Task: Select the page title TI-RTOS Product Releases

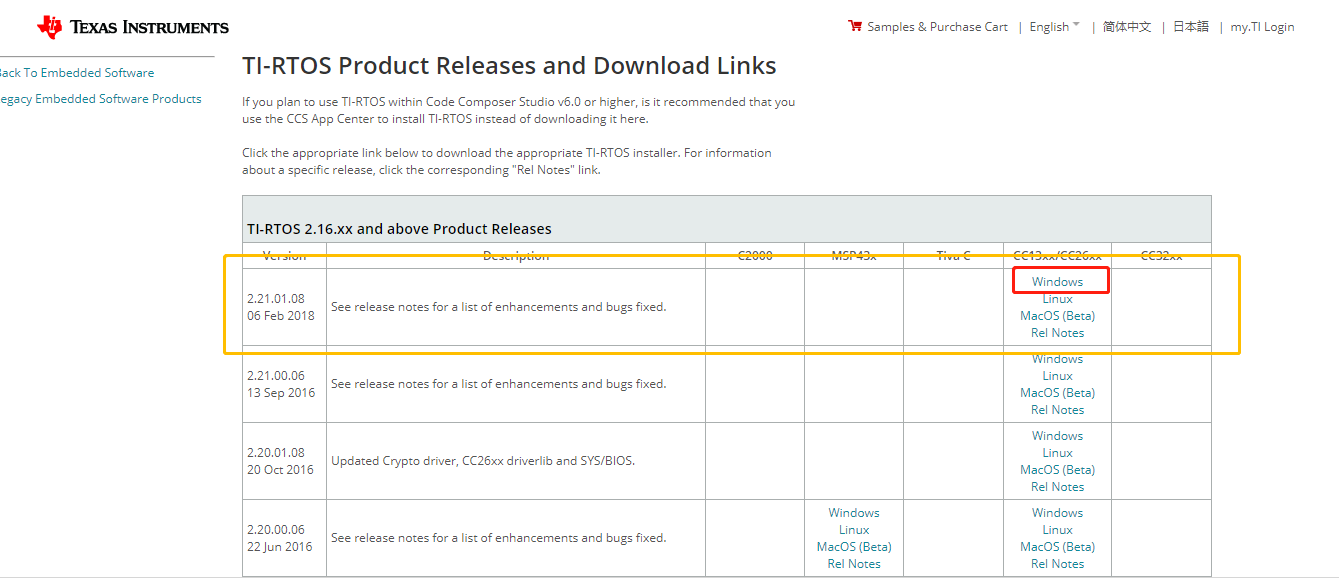Action: point(509,66)
